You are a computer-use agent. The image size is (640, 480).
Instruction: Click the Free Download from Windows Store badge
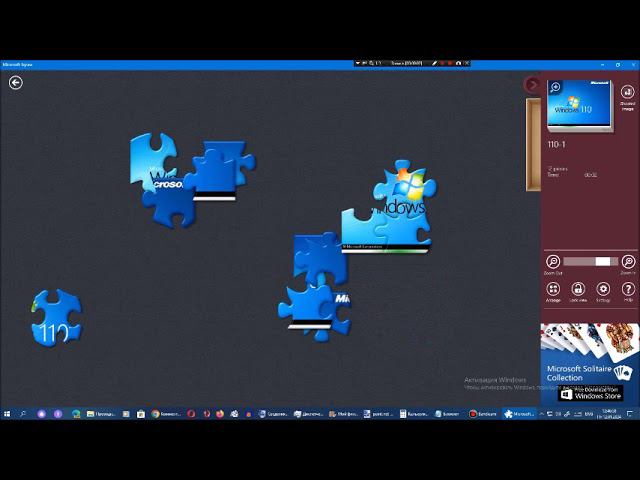(x=591, y=393)
